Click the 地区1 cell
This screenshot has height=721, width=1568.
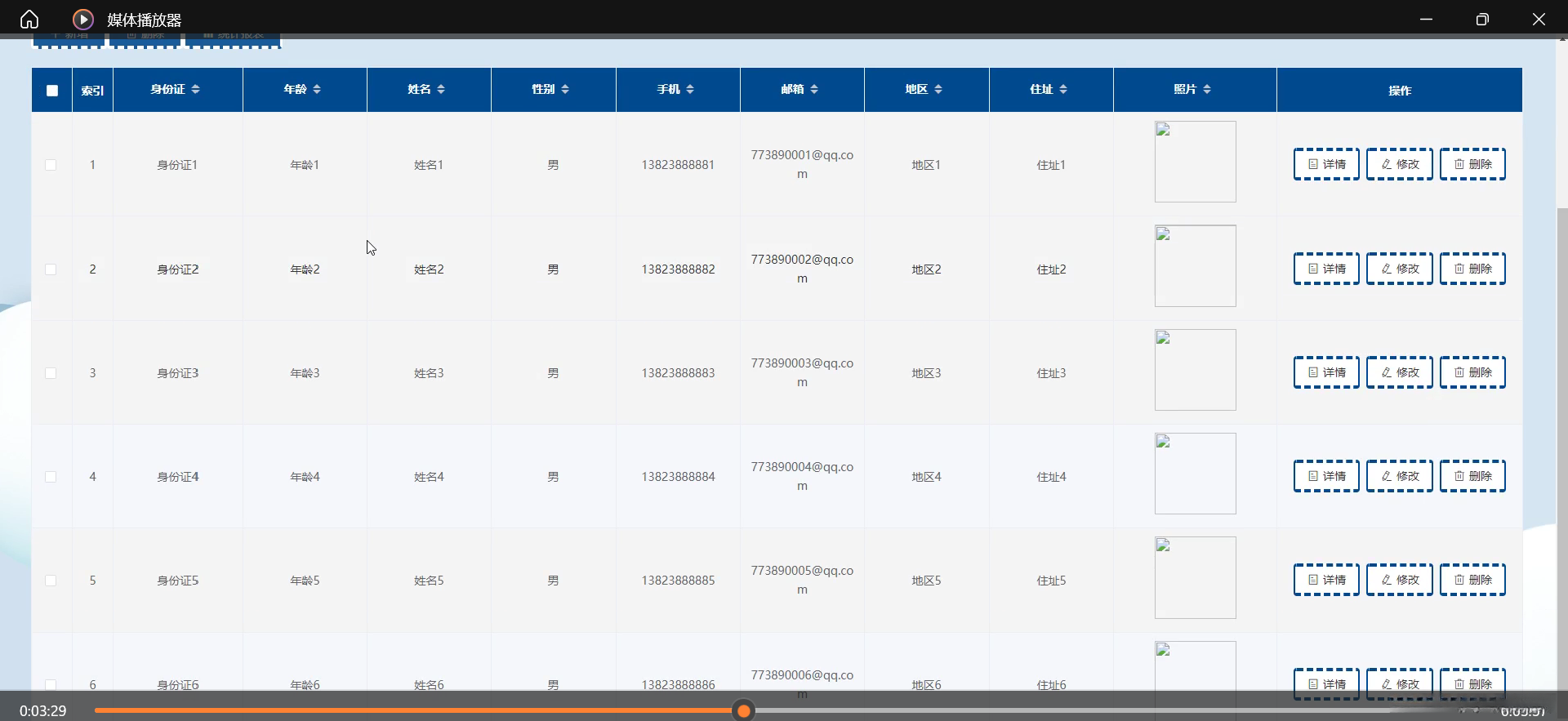(x=926, y=165)
